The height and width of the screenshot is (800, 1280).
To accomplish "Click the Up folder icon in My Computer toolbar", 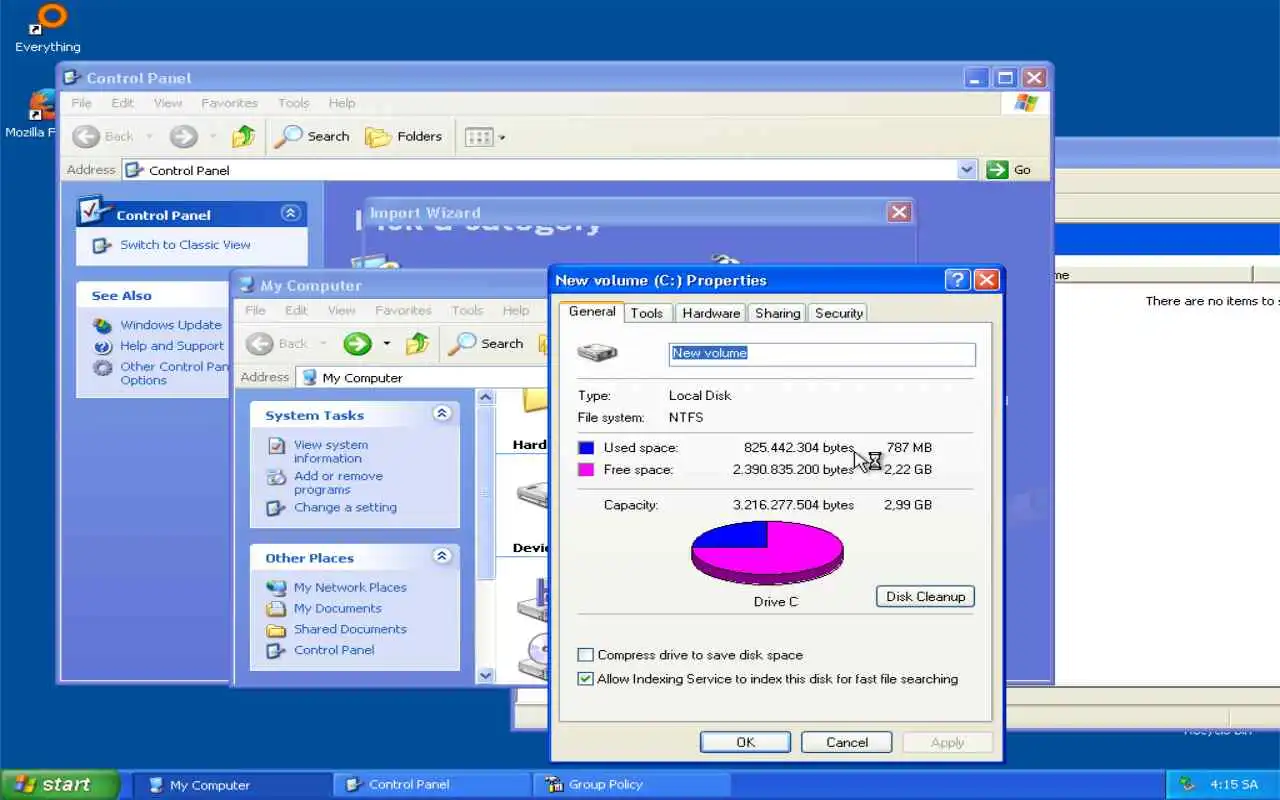I will click(417, 344).
